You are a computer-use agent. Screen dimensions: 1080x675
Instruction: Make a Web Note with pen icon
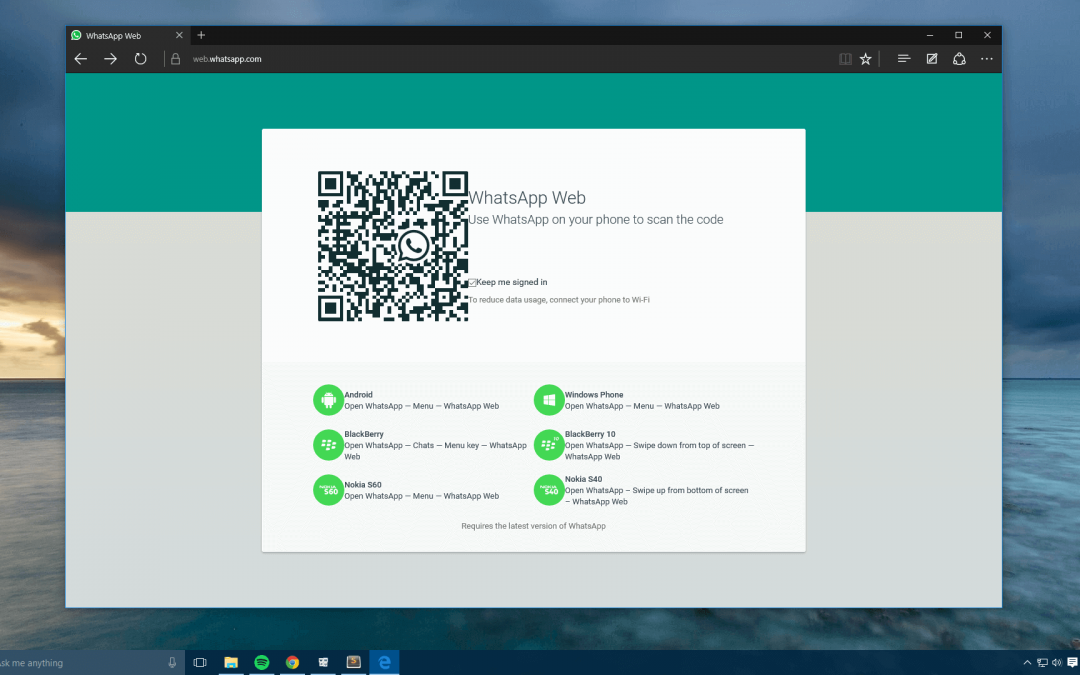click(x=932, y=59)
